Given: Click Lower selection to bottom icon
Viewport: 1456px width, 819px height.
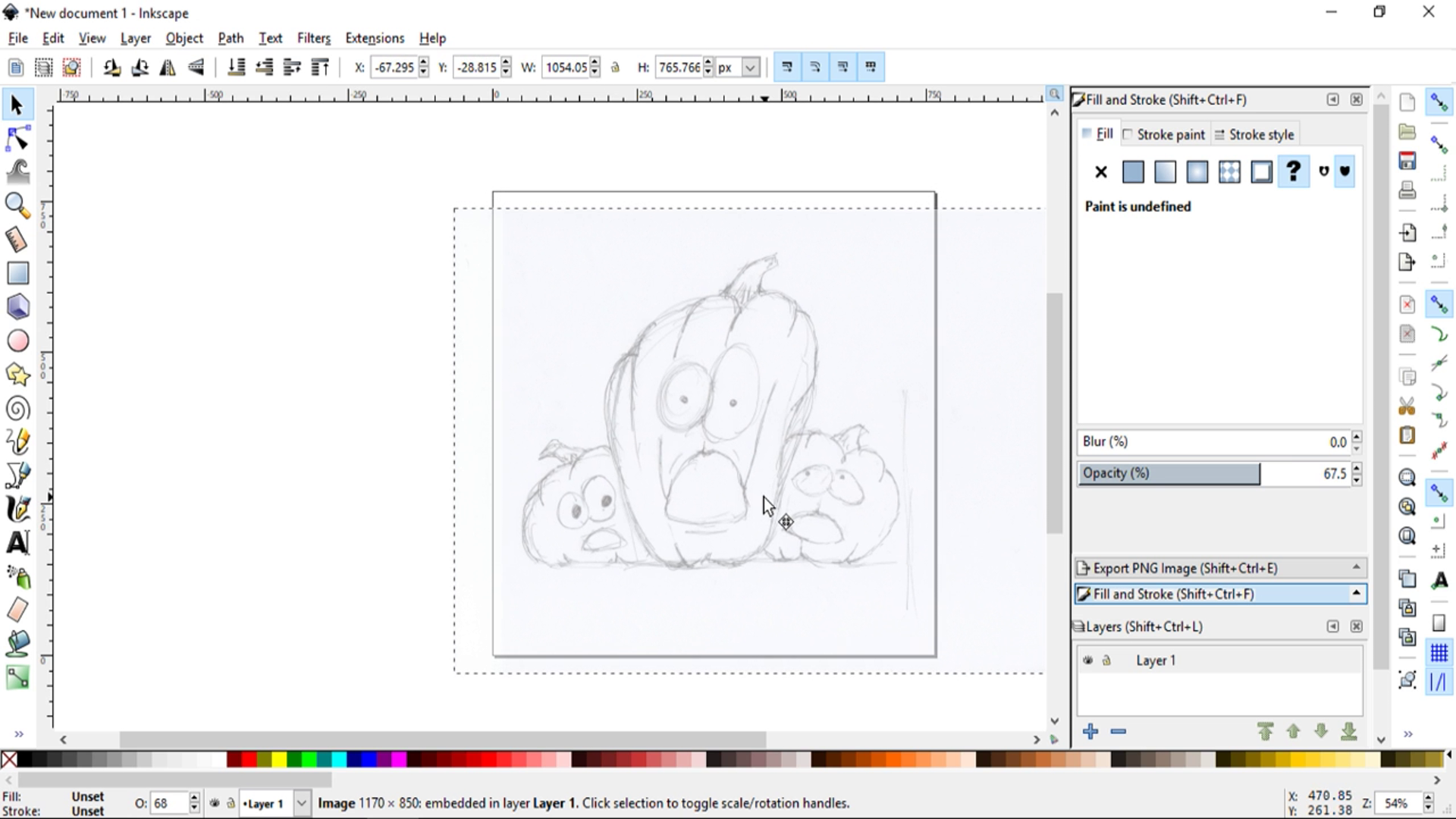Looking at the screenshot, I should (236, 67).
